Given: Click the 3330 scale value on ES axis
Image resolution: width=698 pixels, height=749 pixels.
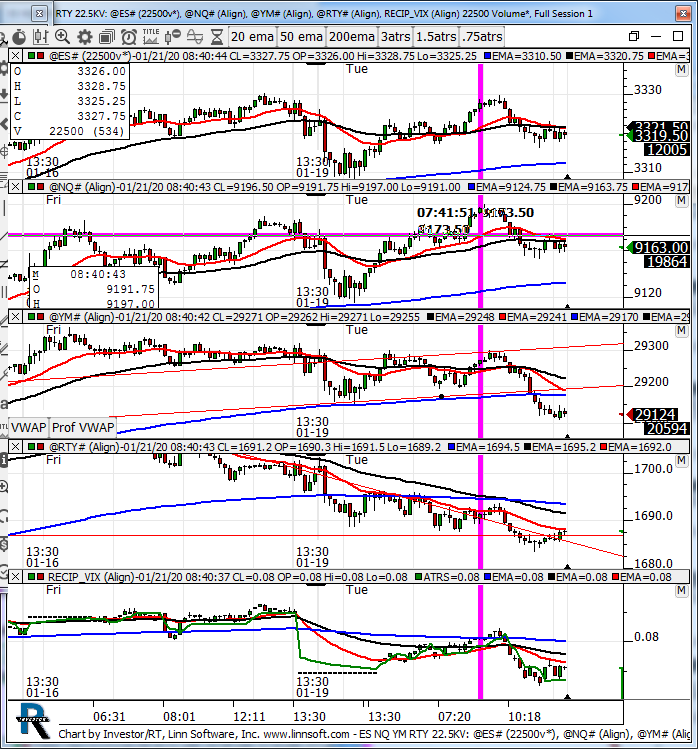Looking at the screenshot, I should pos(647,90).
